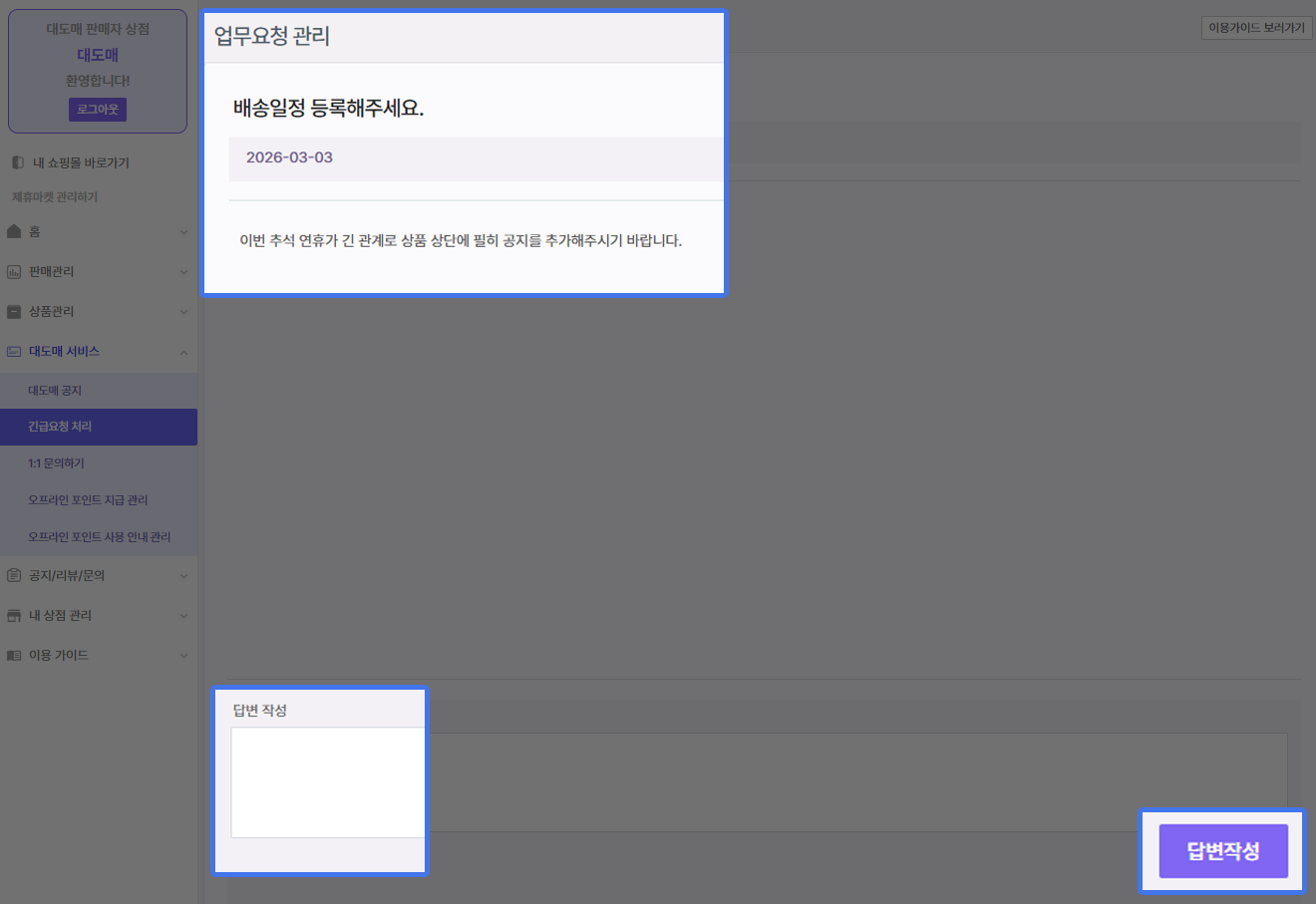The width and height of the screenshot is (1316, 904).
Task: Click the home icon beside 홈
Action: (x=14, y=231)
